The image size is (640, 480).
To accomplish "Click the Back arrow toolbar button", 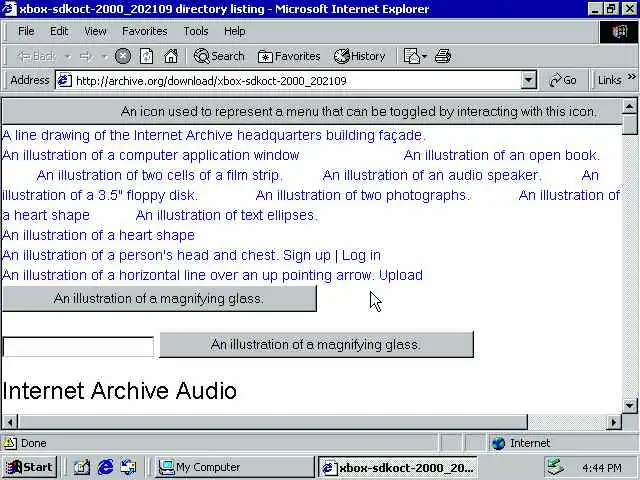I will [x=36, y=56].
